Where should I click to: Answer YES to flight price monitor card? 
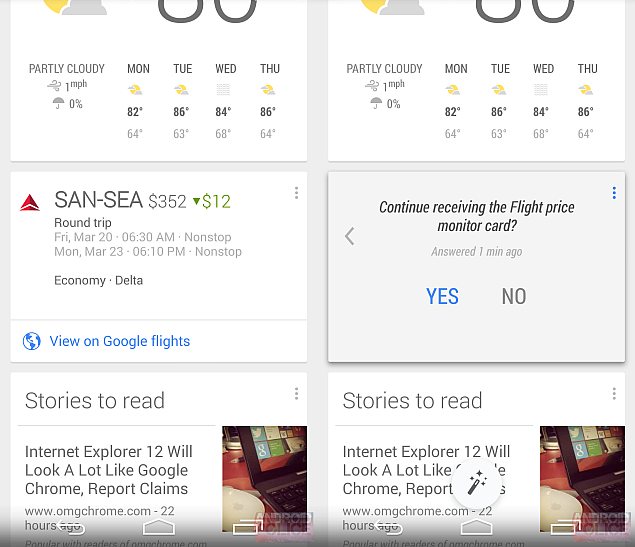(x=442, y=296)
